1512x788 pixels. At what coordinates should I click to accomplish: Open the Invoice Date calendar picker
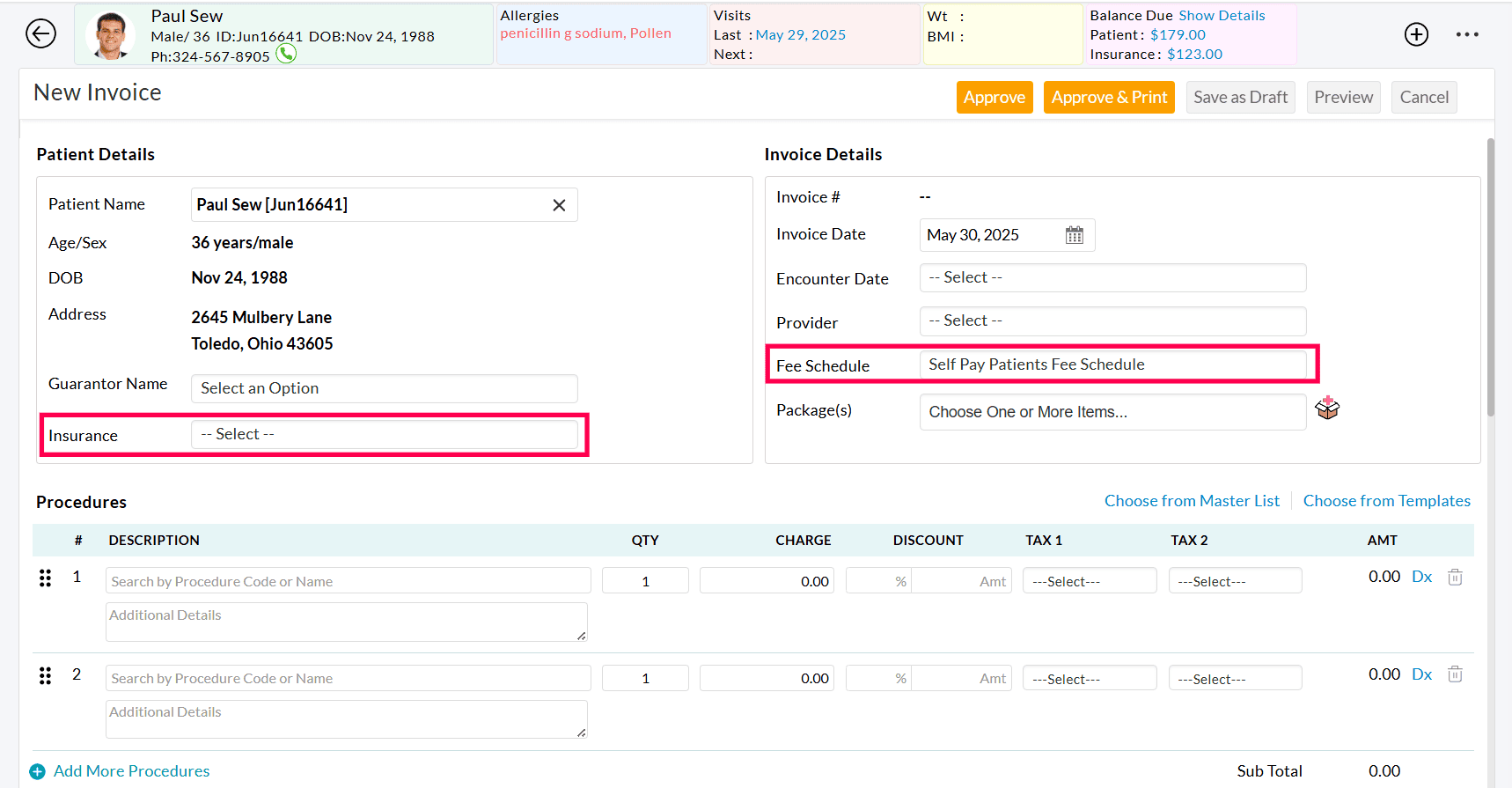point(1075,235)
